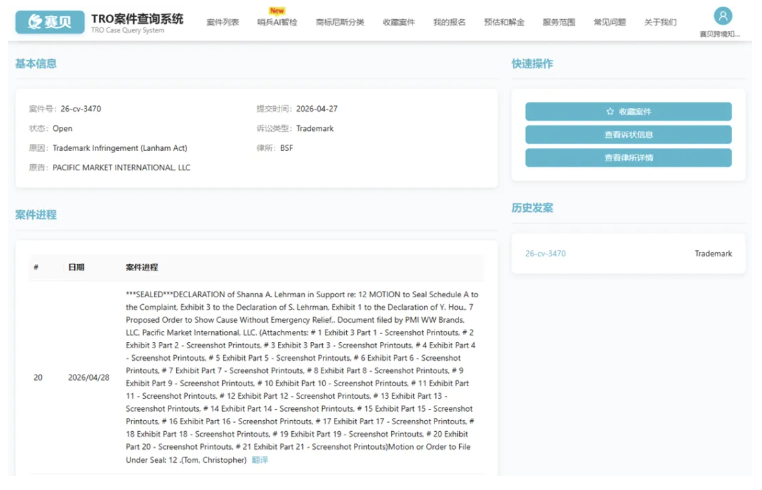Screen dimensions: 762x490
Task: Click the star icon on 收藏案件 button
Action: coord(610,112)
